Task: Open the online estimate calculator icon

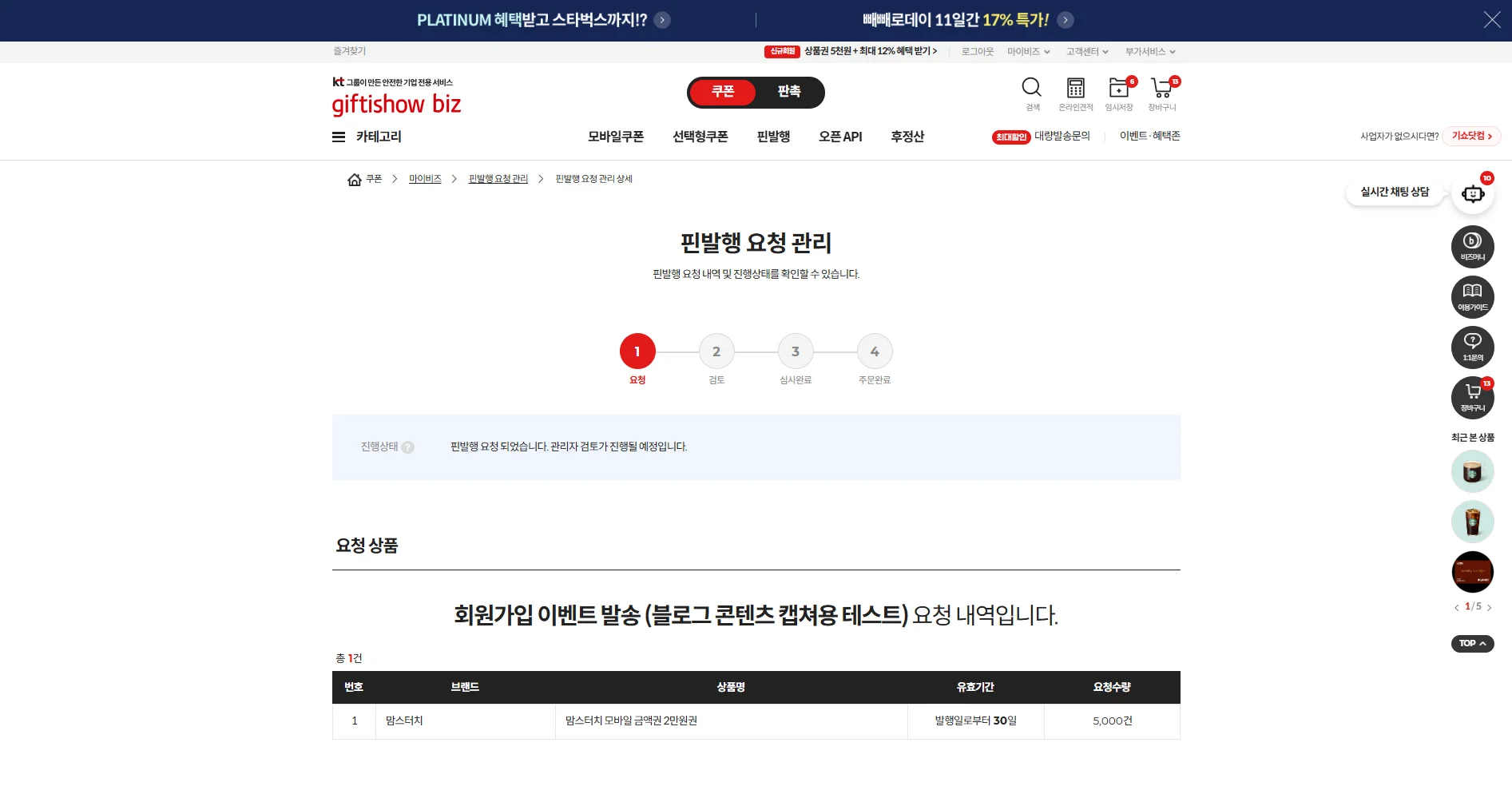Action: (x=1075, y=88)
